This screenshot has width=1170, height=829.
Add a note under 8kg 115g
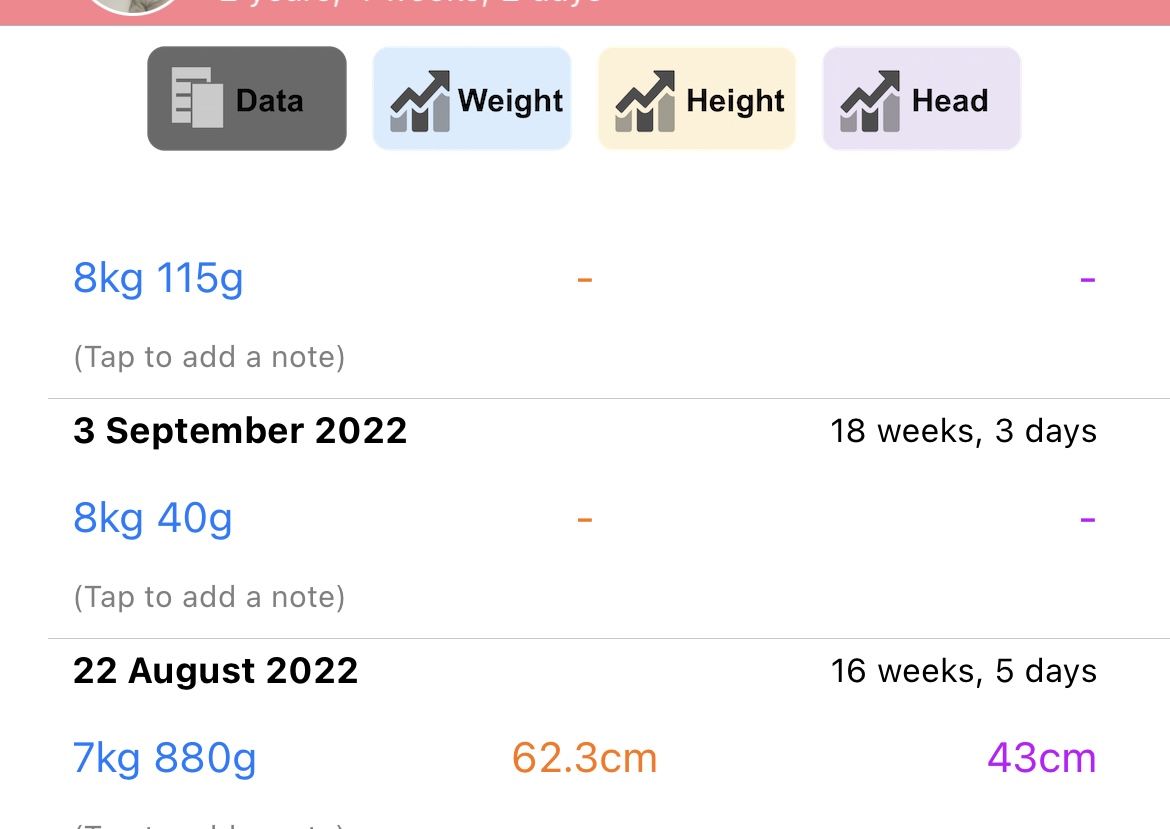tap(209, 357)
